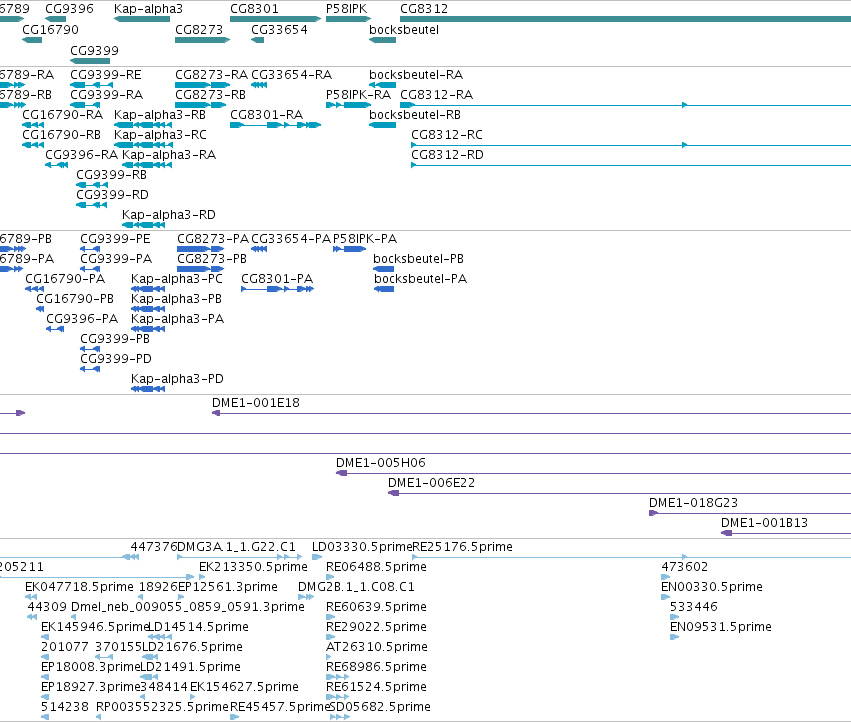Click EST LD03330.5prime
Viewport: 851px width, 722px height.
pos(362,547)
